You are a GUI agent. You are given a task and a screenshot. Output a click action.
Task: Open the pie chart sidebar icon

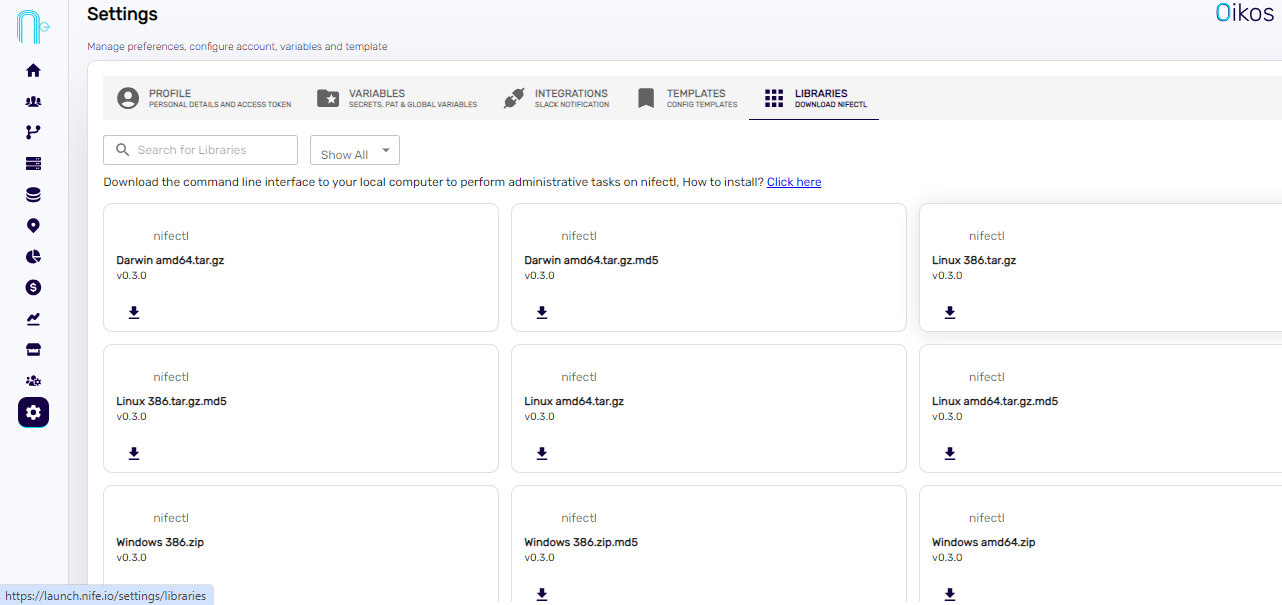pyautogui.click(x=33, y=257)
